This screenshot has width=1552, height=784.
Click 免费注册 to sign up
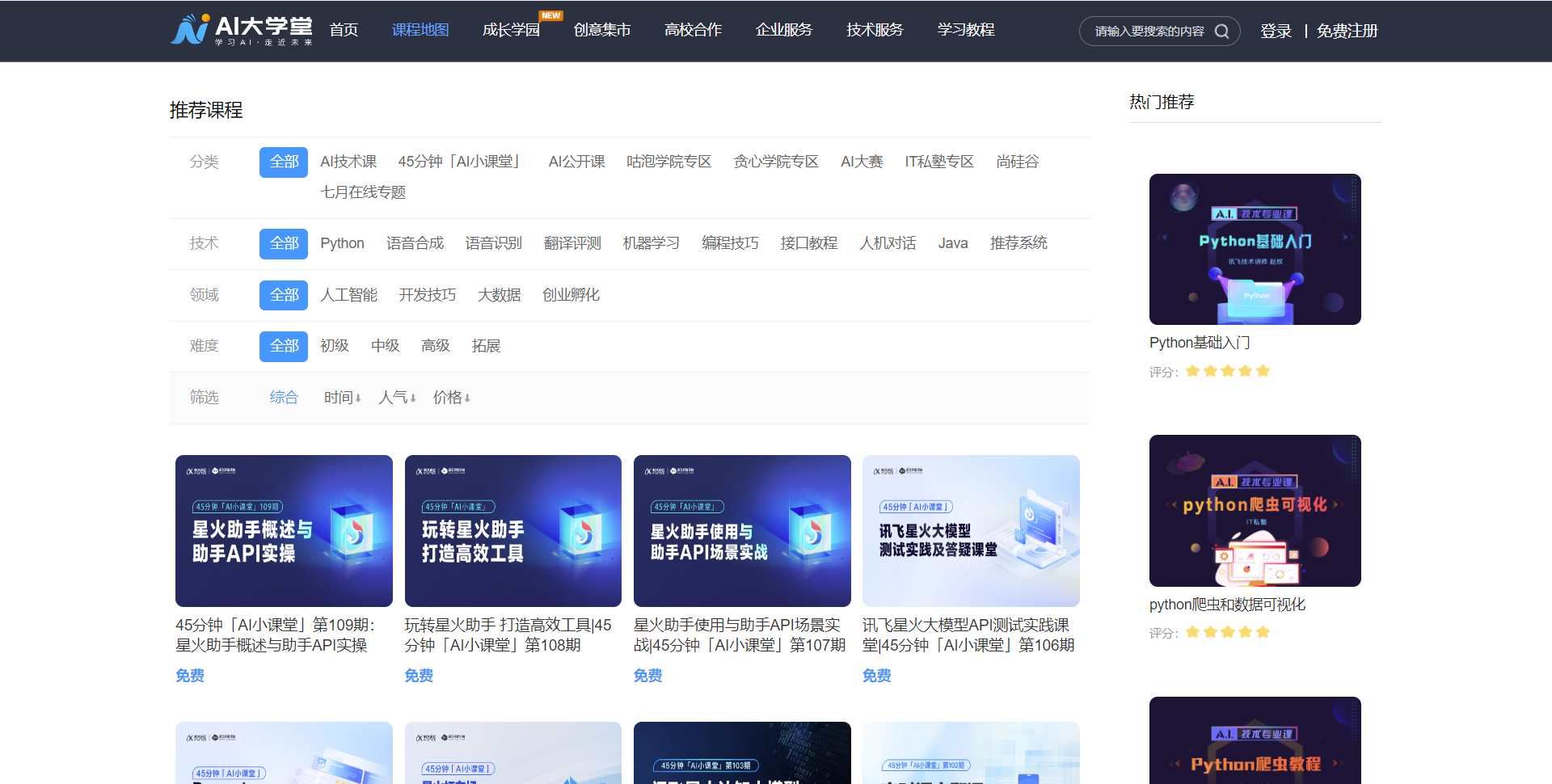[x=1347, y=32]
